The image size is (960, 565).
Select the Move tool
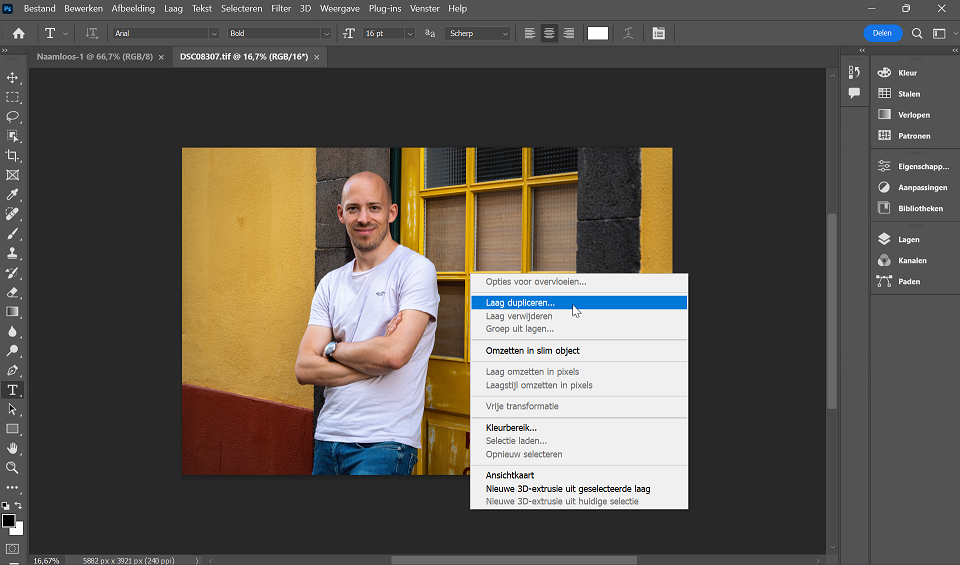click(x=13, y=78)
